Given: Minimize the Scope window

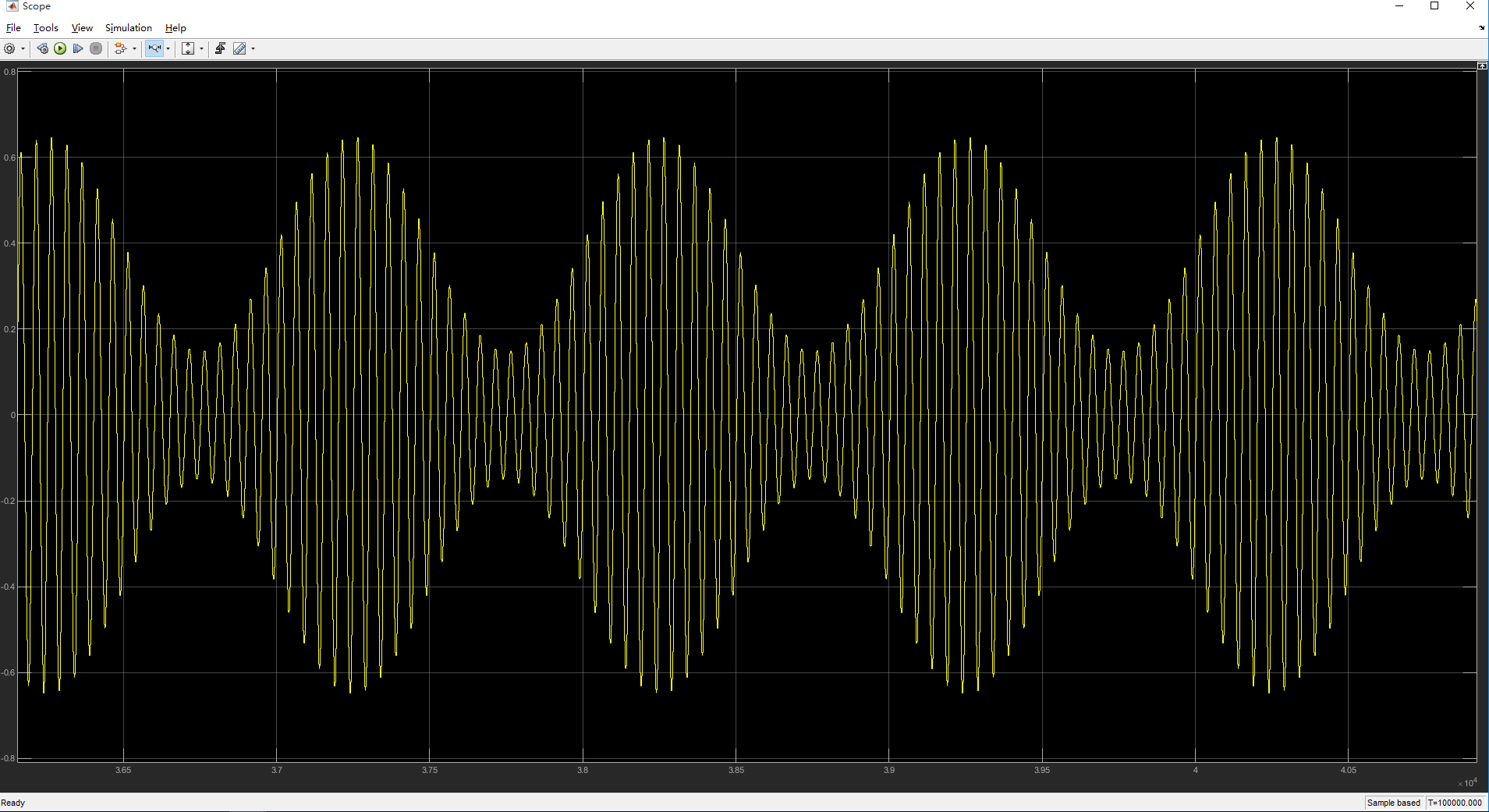Looking at the screenshot, I should 1399,6.
